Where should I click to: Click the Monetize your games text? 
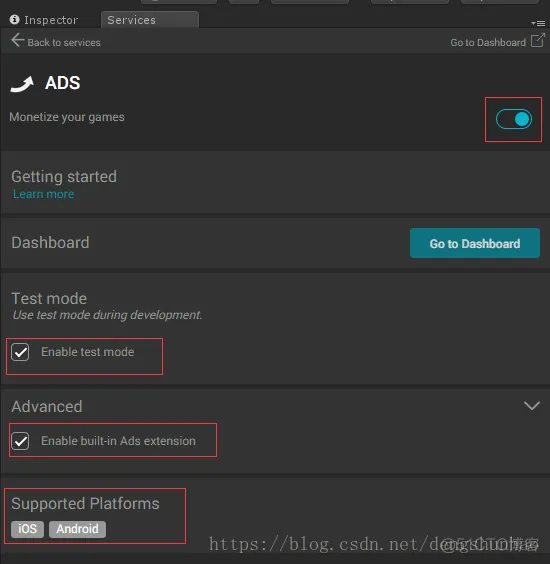click(67, 117)
